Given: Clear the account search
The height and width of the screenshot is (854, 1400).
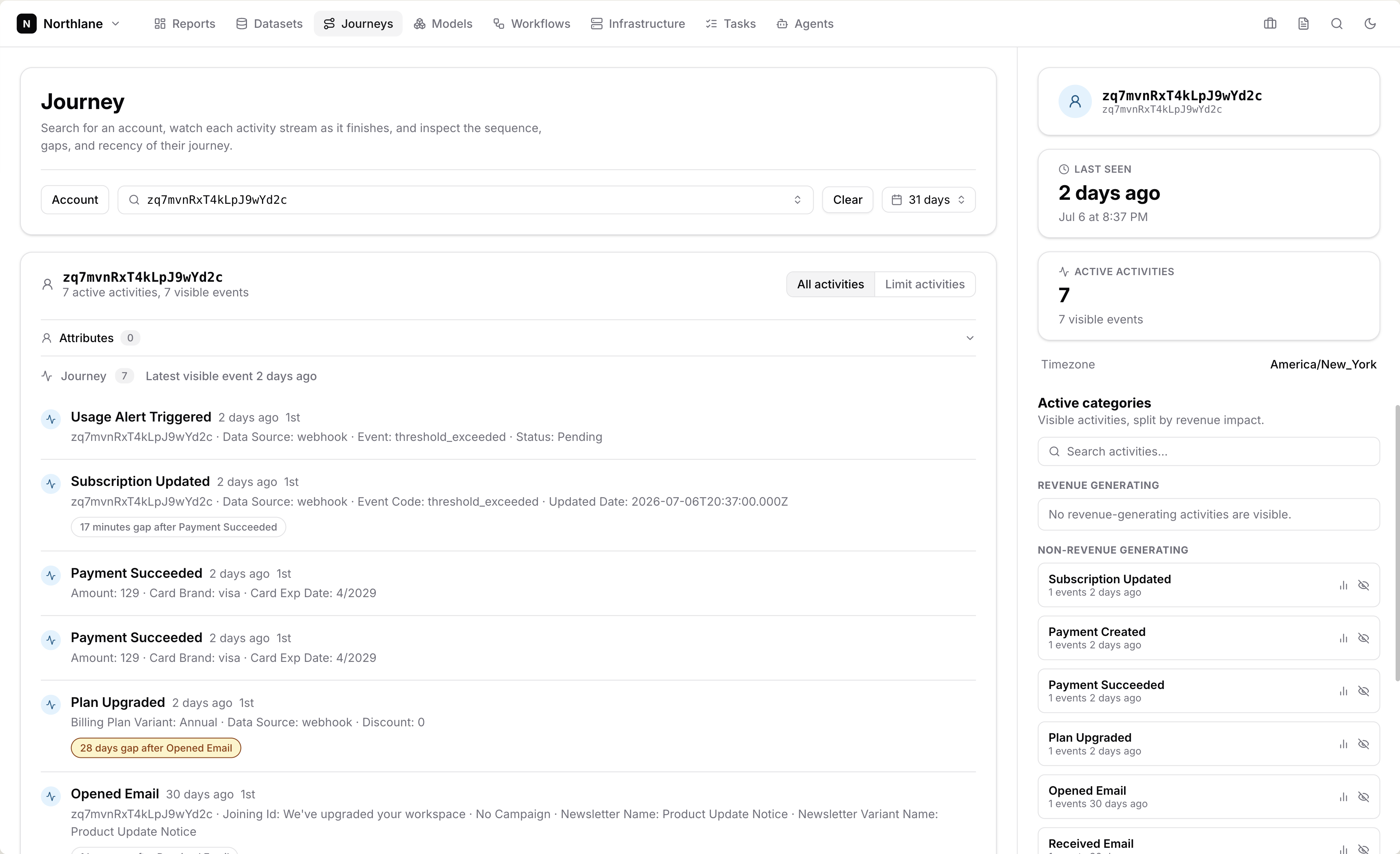Looking at the screenshot, I should 847,200.
